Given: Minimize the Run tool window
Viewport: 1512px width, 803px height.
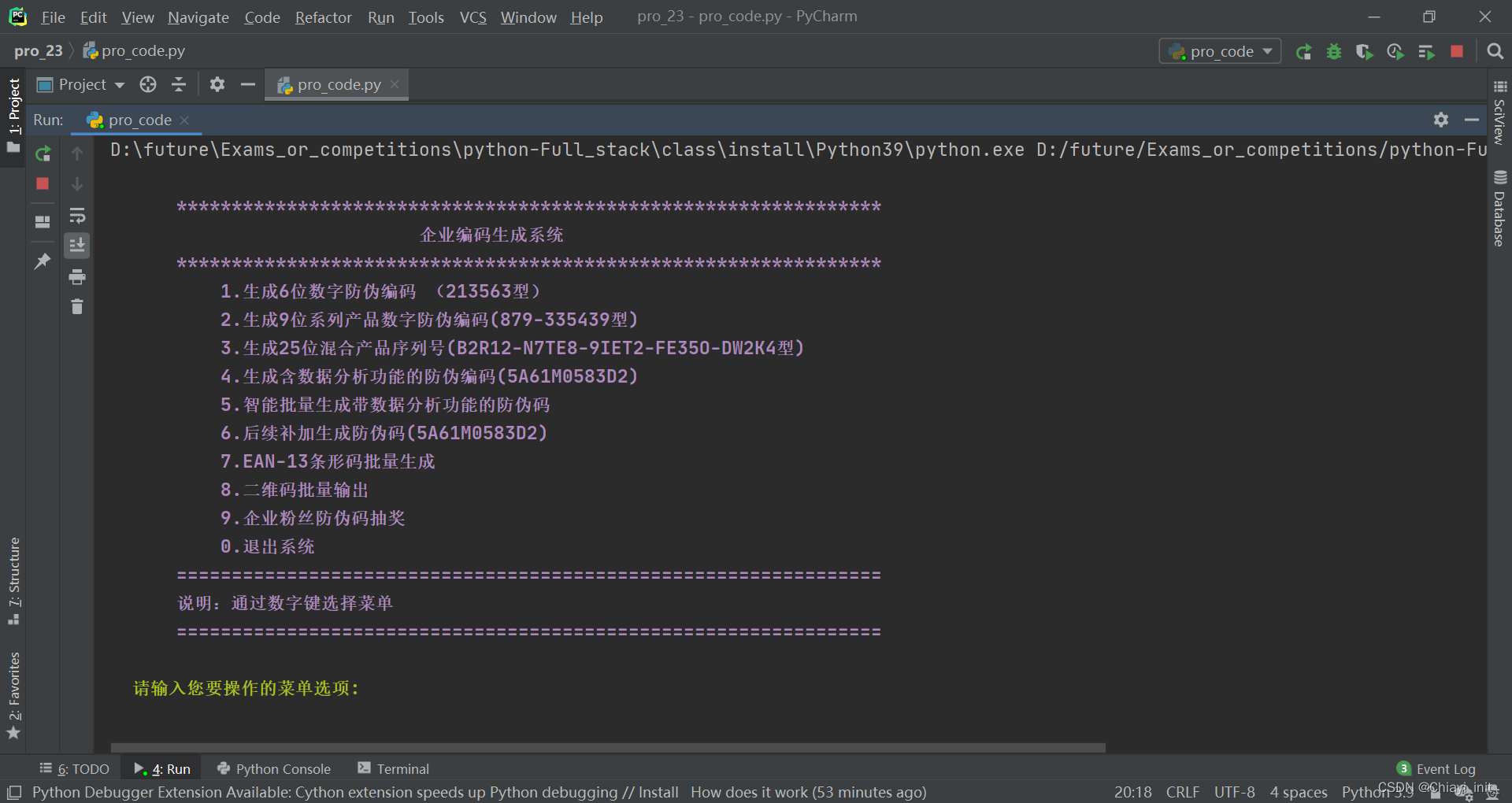Looking at the screenshot, I should coord(1472,120).
